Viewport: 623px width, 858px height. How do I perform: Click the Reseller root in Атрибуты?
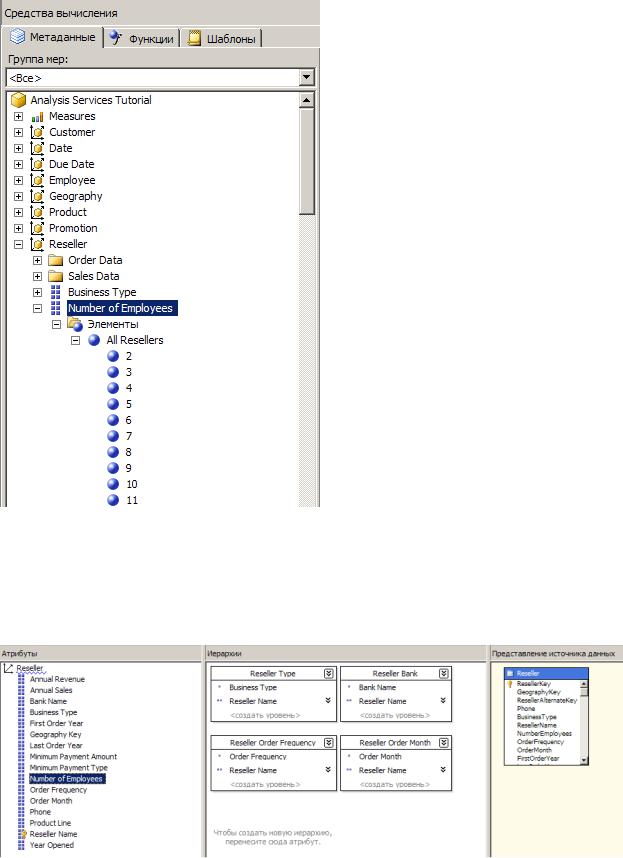coord(30,668)
